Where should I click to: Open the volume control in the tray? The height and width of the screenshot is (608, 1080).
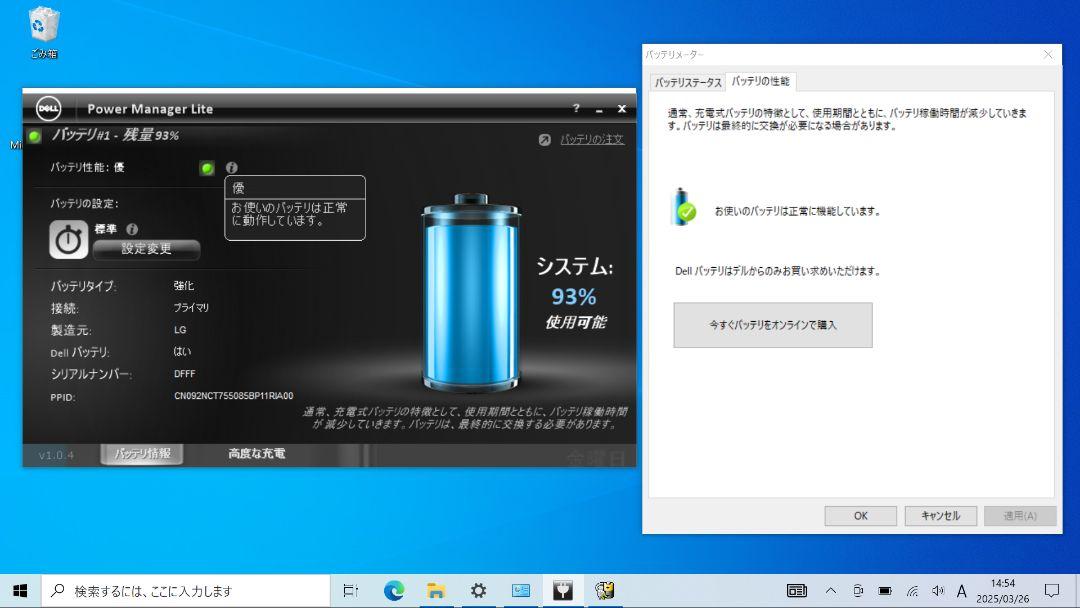pyautogui.click(x=937, y=591)
